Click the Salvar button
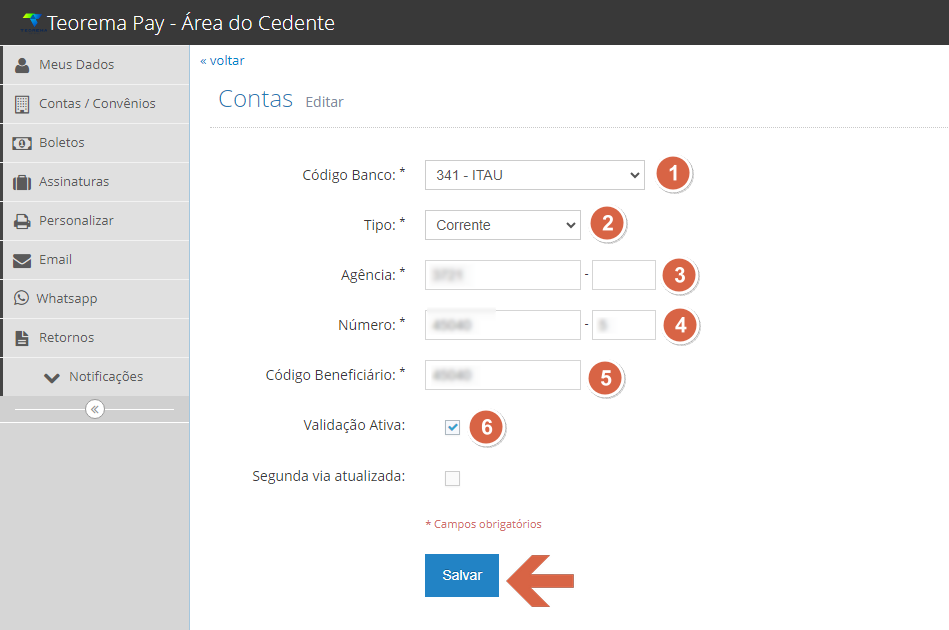 (462, 576)
